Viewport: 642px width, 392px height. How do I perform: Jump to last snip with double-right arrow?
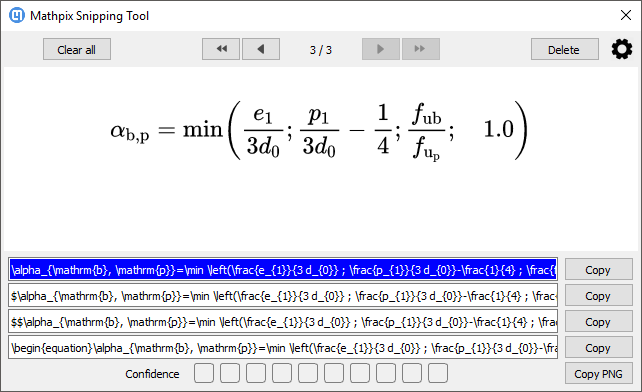(x=421, y=49)
